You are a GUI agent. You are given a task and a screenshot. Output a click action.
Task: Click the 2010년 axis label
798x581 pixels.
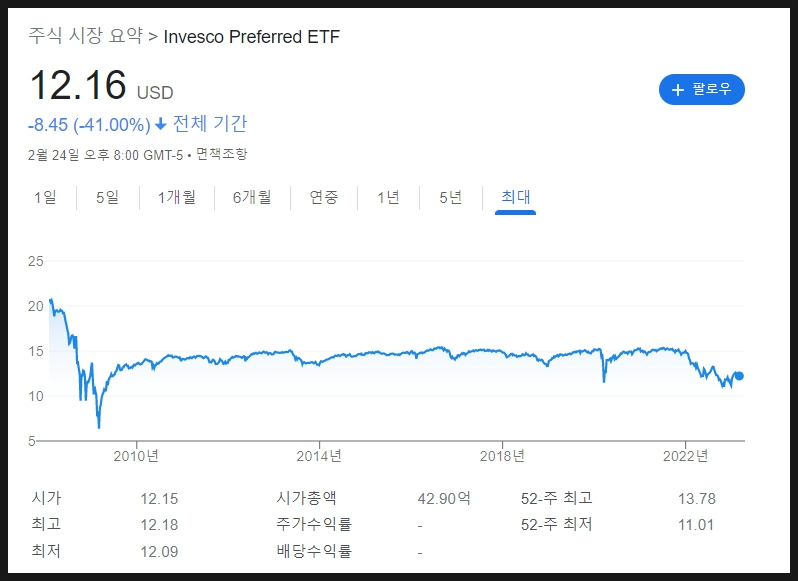click(x=136, y=456)
